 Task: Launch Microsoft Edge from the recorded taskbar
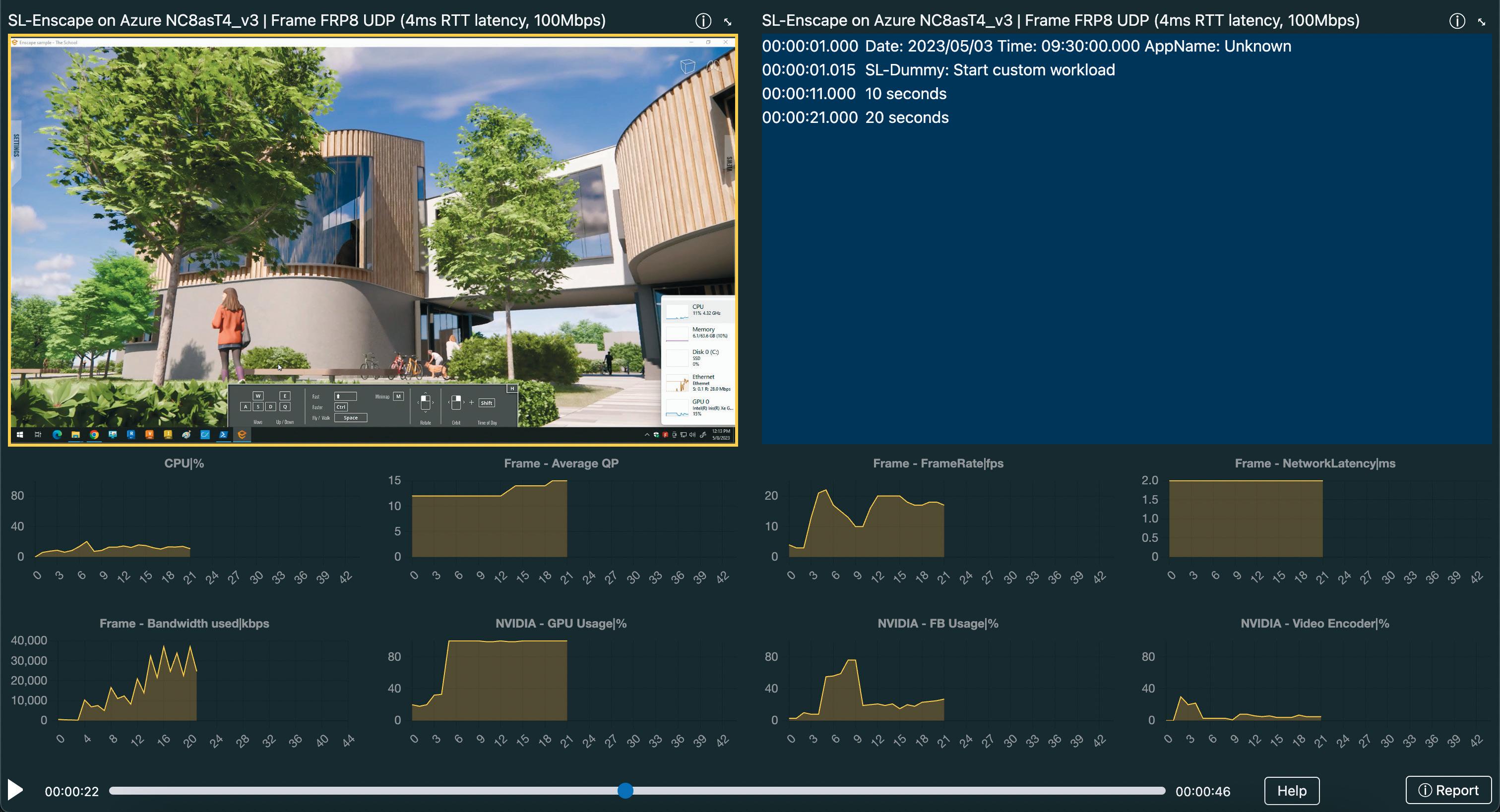click(x=57, y=435)
